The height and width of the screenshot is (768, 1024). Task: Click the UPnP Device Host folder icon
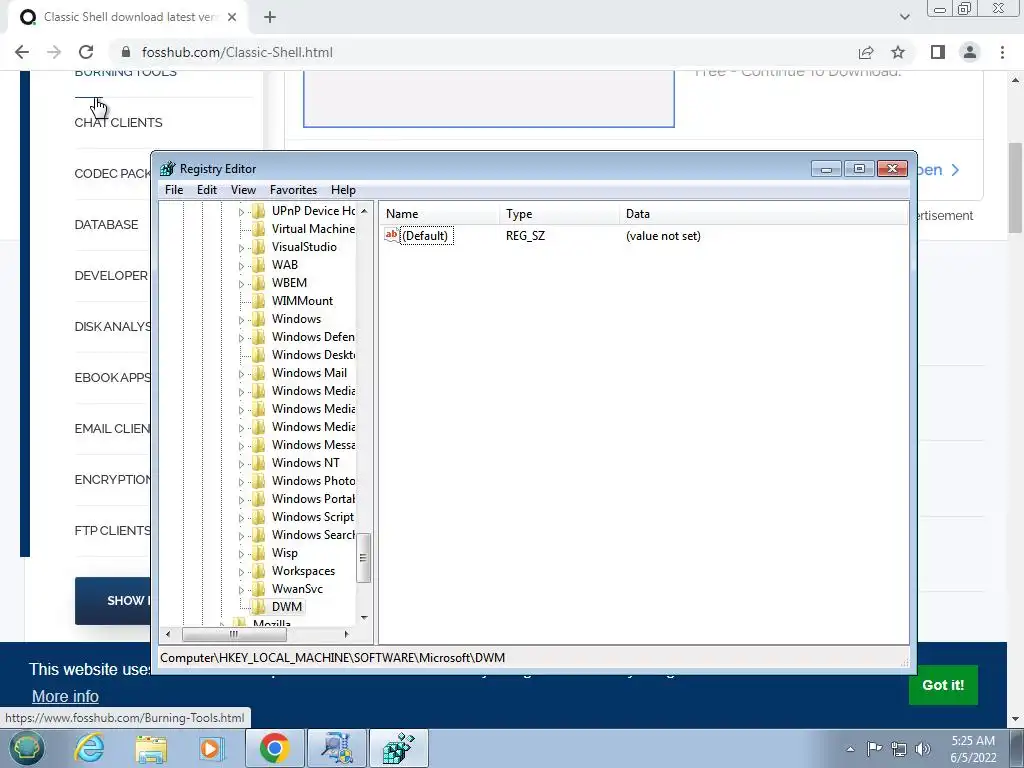click(259, 210)
